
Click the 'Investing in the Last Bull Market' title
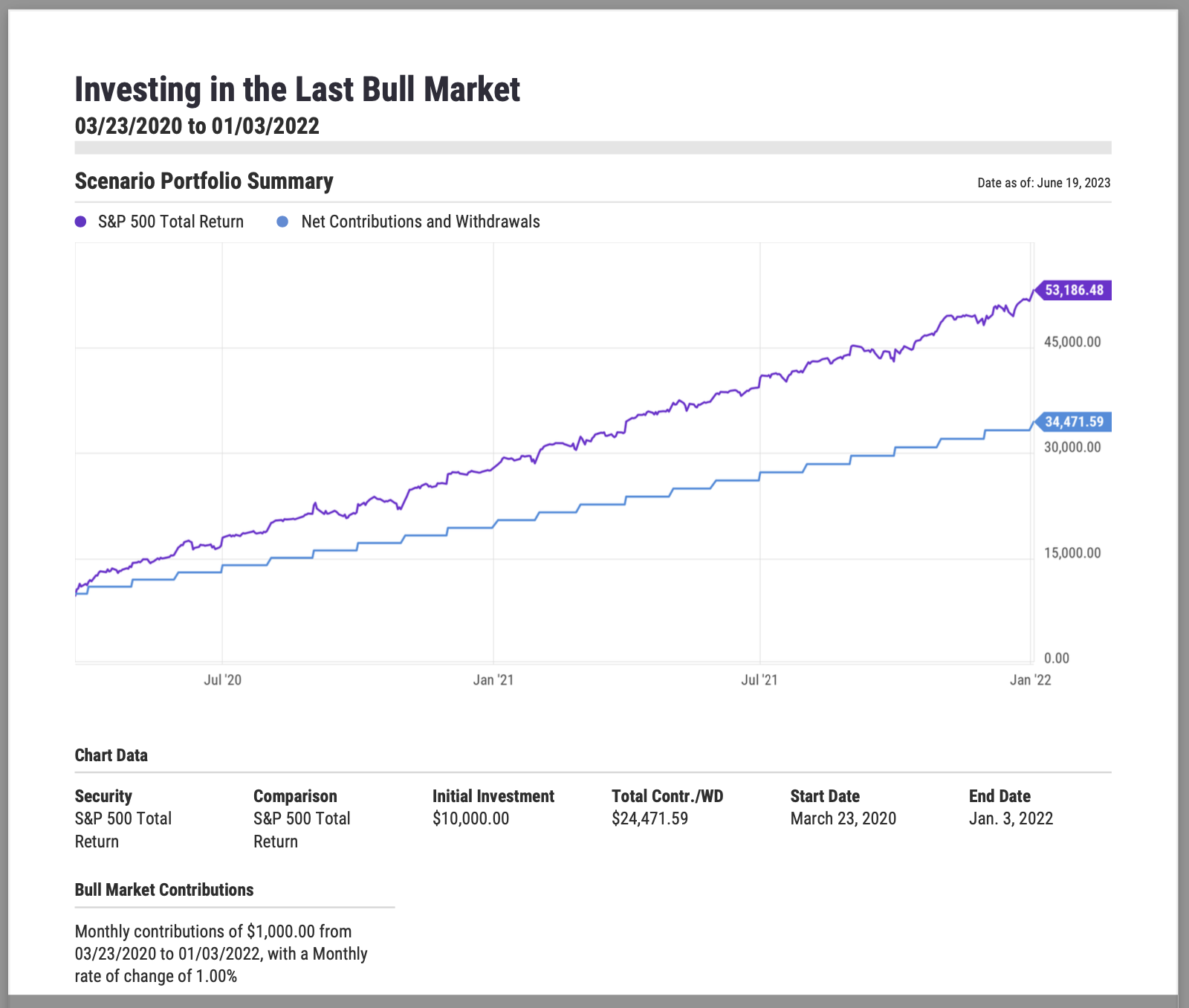[297, 90]
